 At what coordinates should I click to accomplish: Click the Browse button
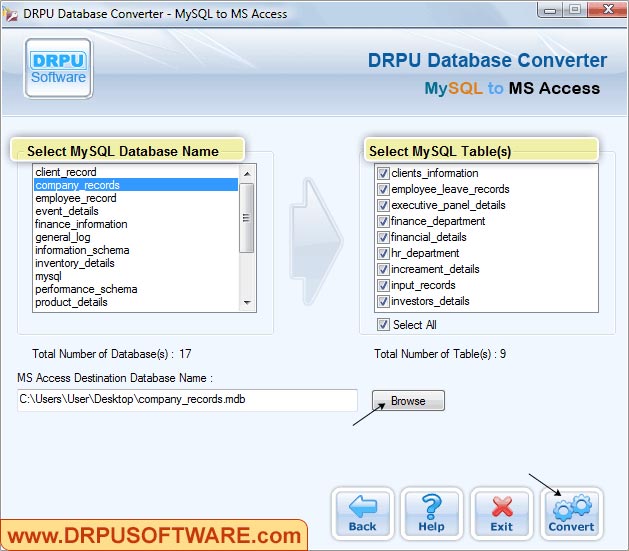coord(408,401)
